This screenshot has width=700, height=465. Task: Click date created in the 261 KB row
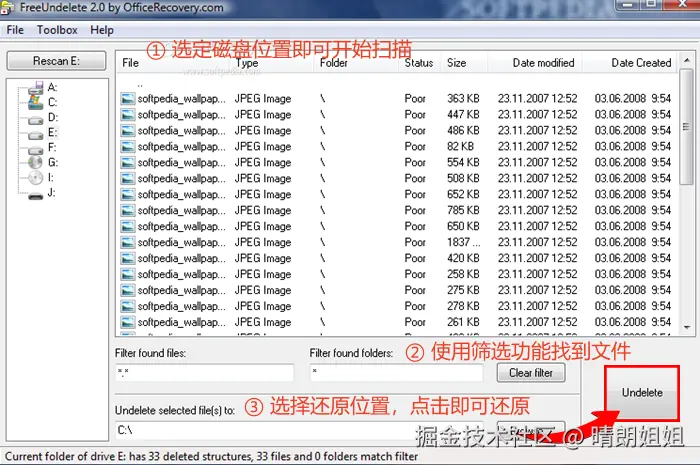[633, 322]
